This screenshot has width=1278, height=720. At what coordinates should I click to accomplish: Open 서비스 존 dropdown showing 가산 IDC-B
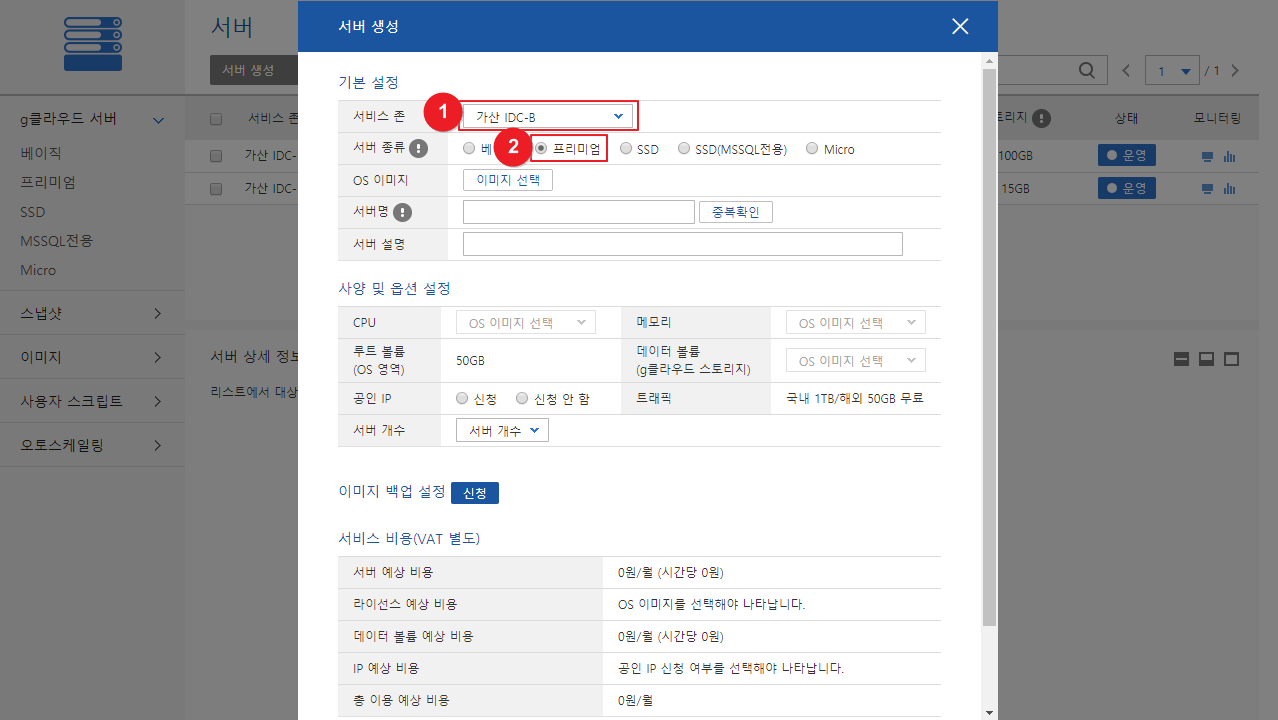[548, 117]
